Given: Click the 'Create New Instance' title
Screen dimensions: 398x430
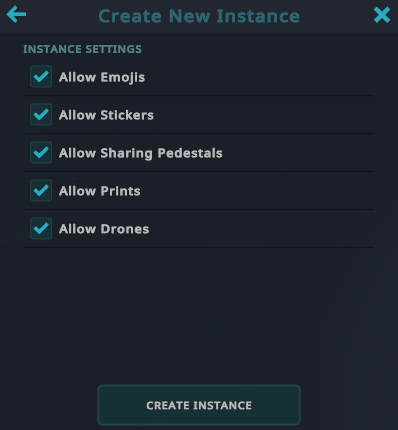Looking at the screenshot, I should [199, 16].
